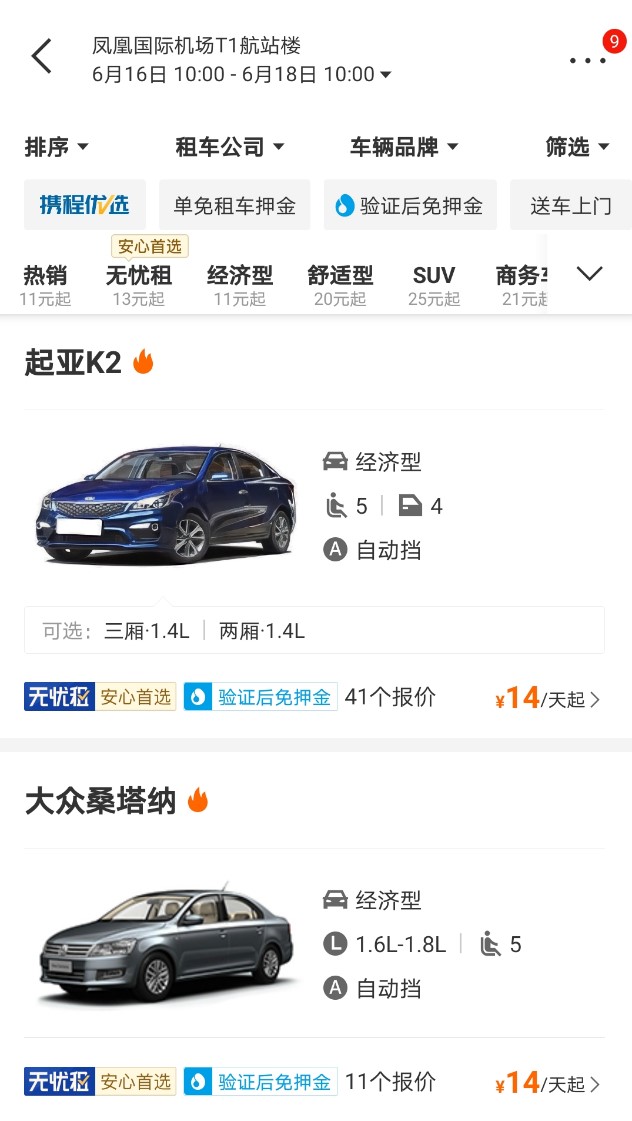Open the more options menu with notification badge
Viewport: 632px width, 1121px height.
pyautogui.click(x=586, y=62)
